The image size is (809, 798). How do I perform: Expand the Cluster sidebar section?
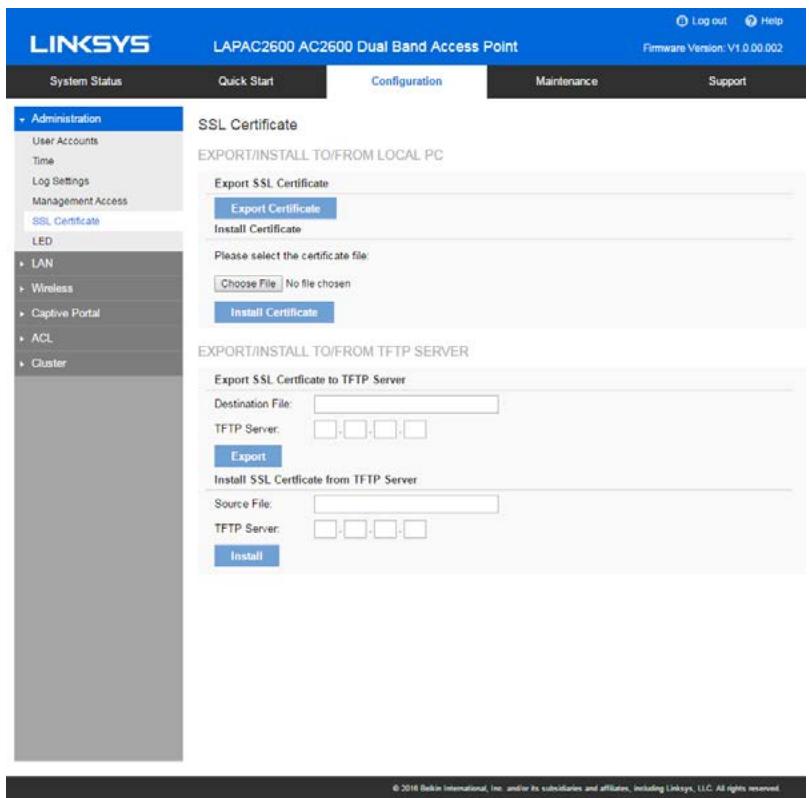coord(98,363)
